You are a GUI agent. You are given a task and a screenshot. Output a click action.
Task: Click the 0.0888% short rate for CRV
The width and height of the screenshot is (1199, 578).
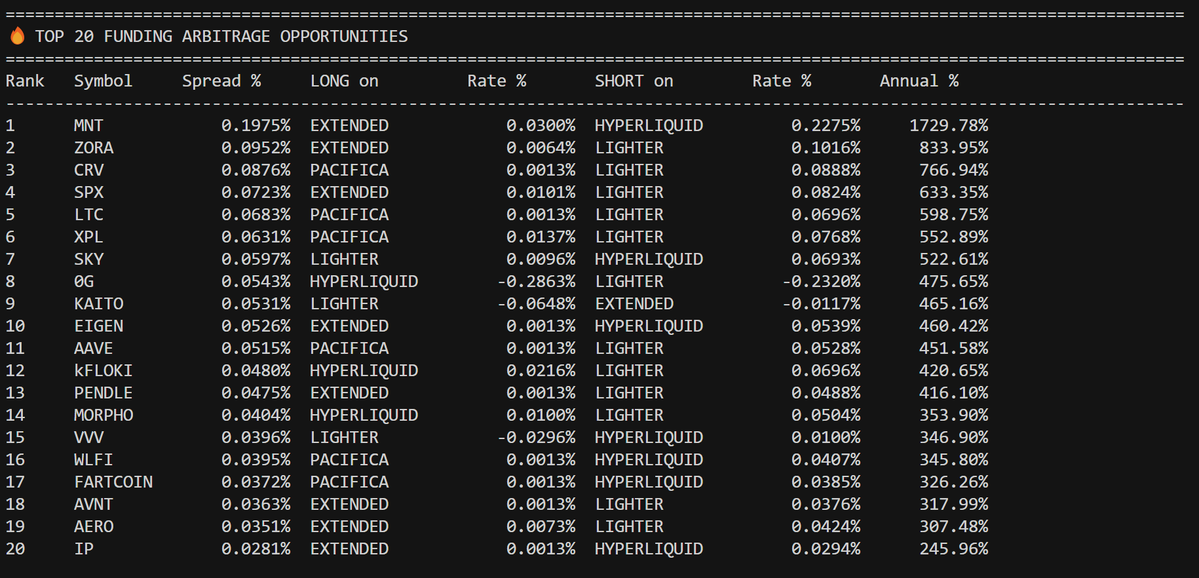(x=826, y=170)
